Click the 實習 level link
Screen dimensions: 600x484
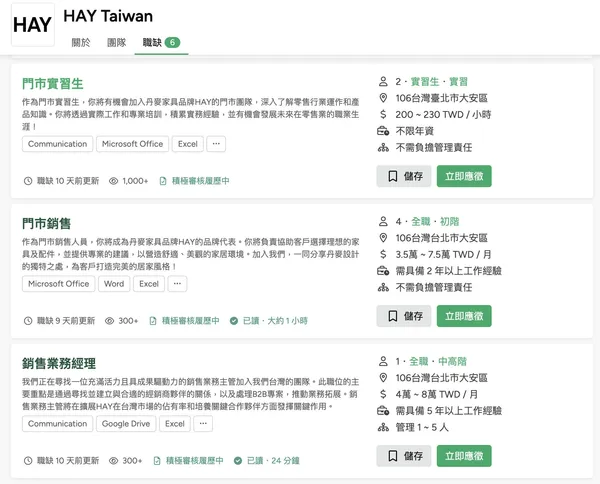[x=458, y=82]
